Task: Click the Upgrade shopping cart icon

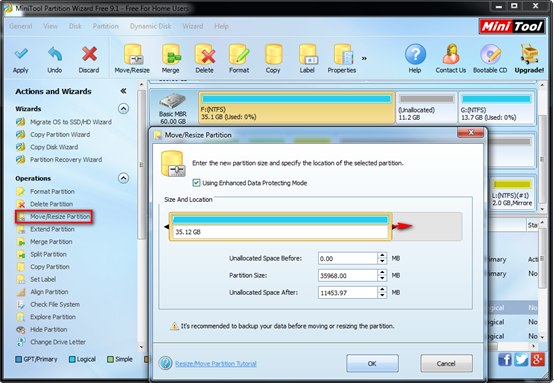Action: point(529,54)
